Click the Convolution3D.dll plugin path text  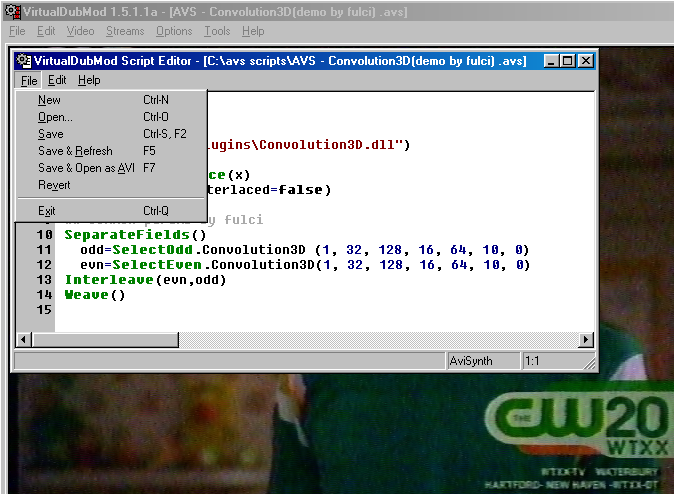[x=309, y=145]
